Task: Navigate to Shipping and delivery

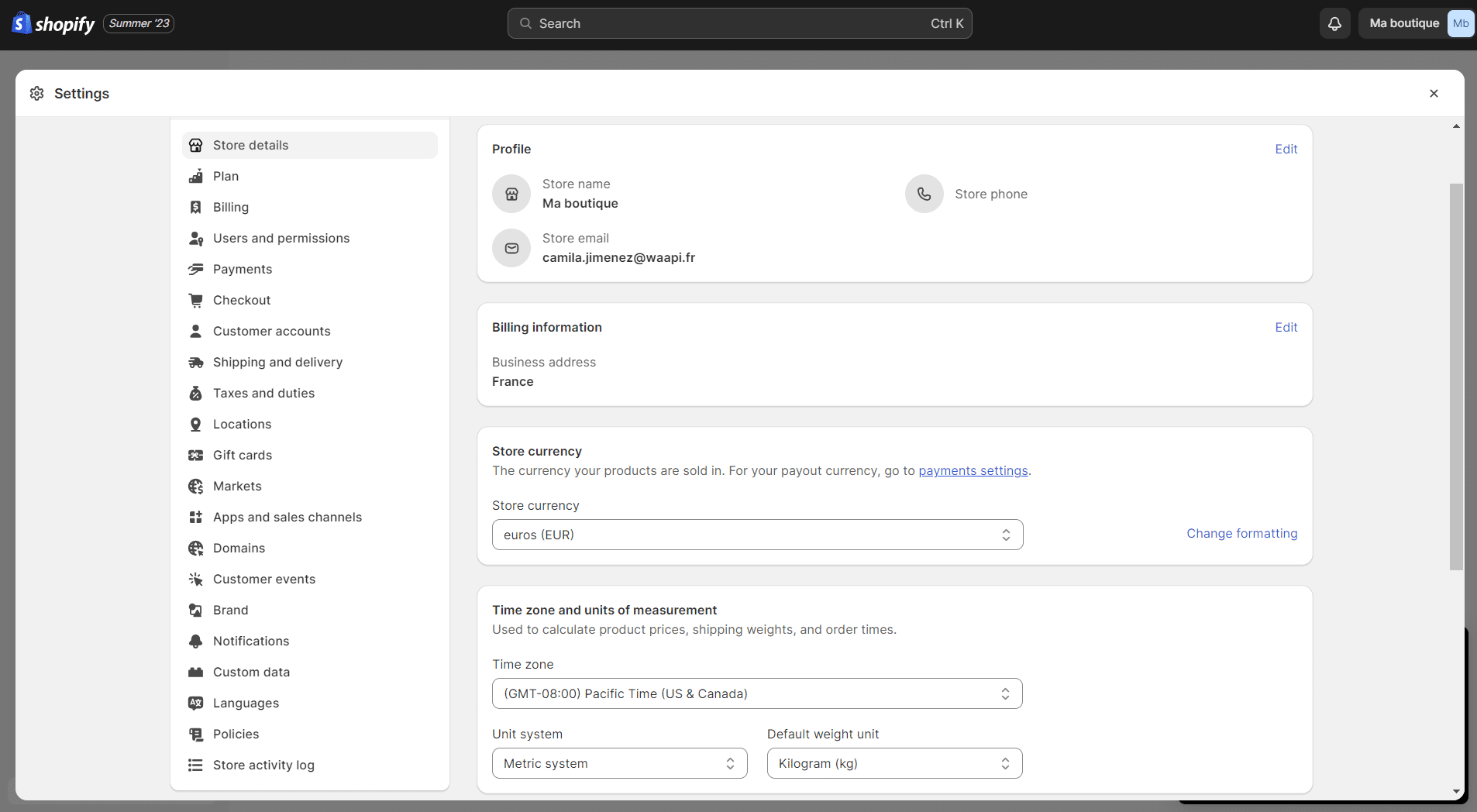Action: 310,362
